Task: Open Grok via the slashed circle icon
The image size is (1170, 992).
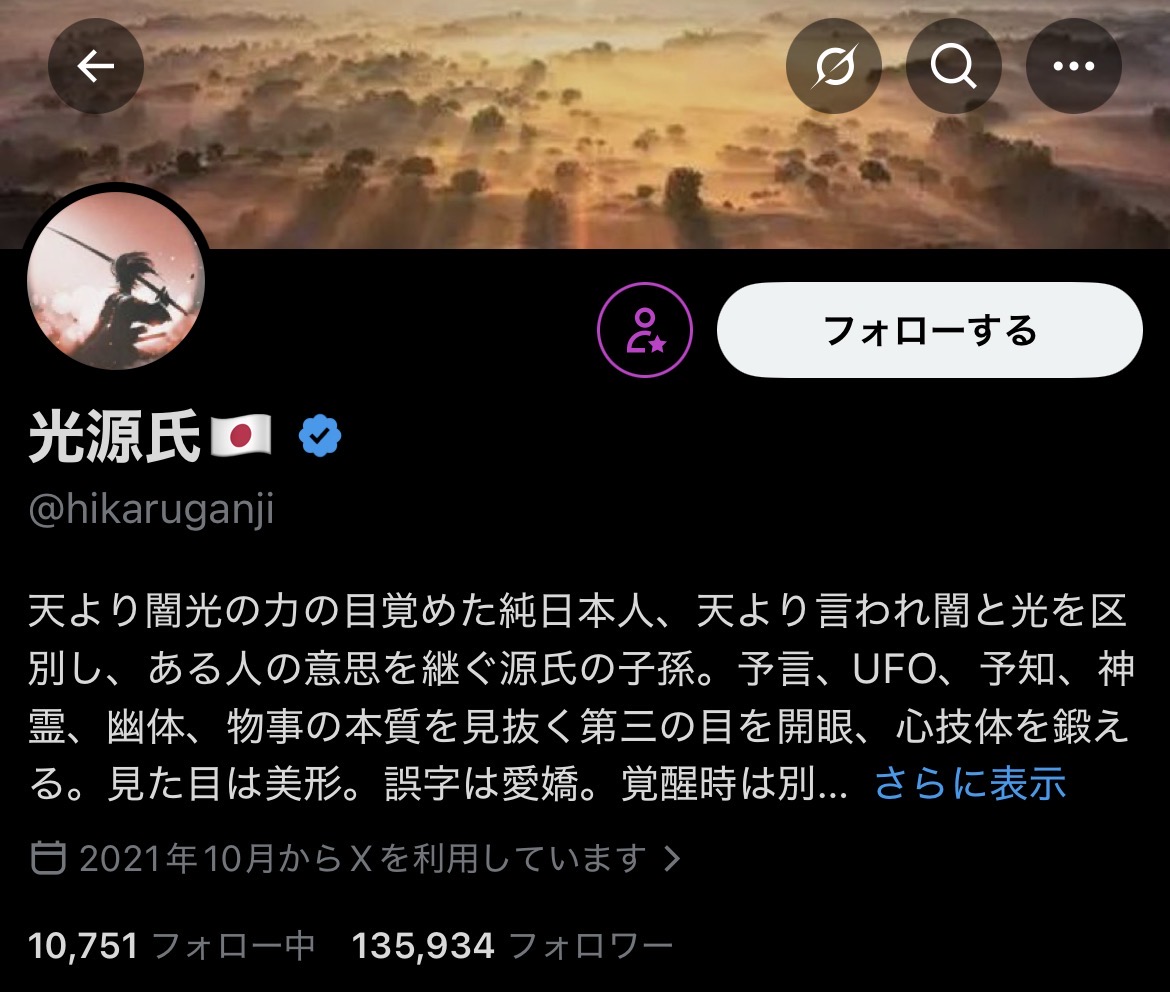Action: tap(833, 66)
